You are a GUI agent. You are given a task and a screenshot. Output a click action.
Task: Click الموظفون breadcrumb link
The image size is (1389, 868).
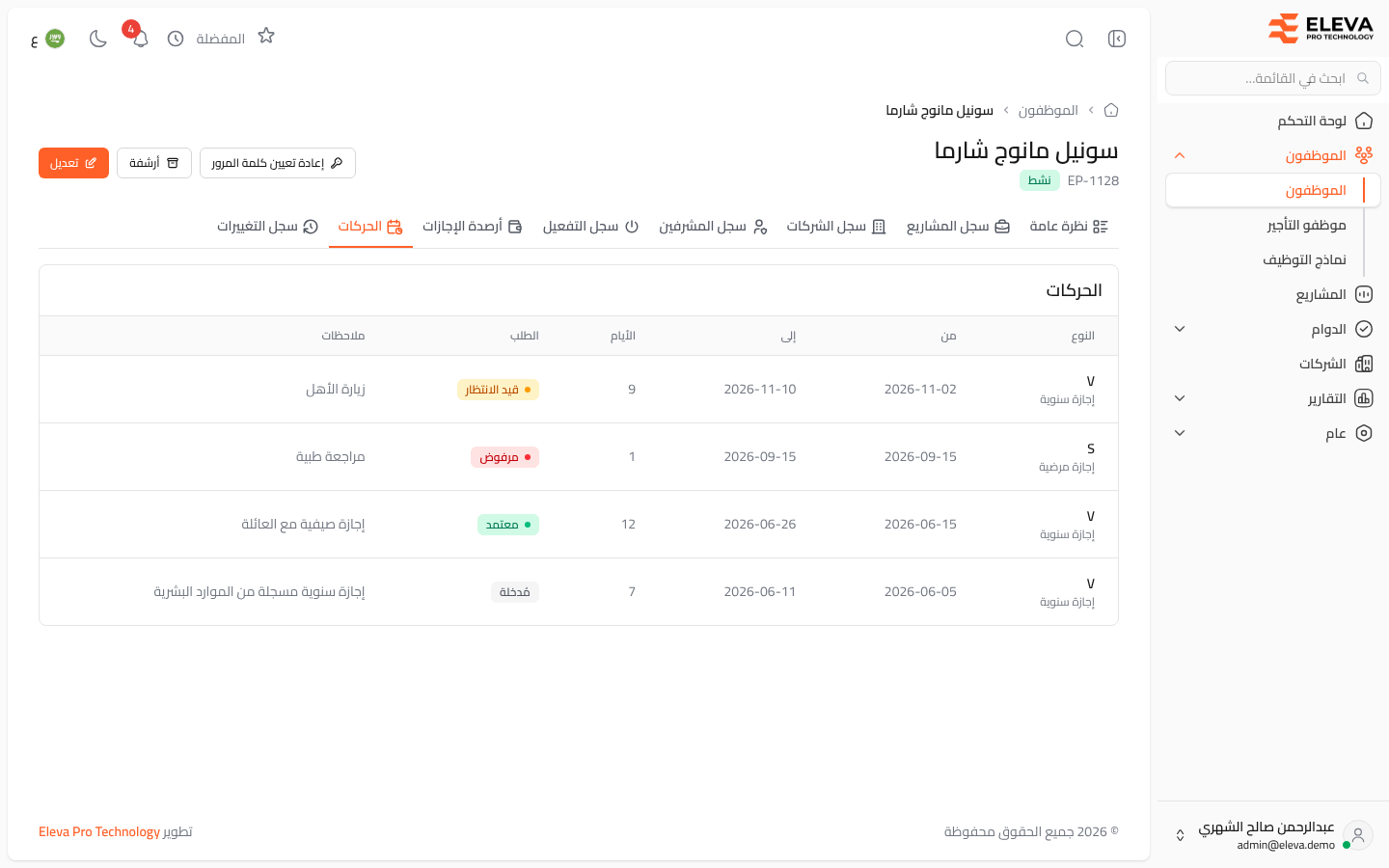(1049, 110)
